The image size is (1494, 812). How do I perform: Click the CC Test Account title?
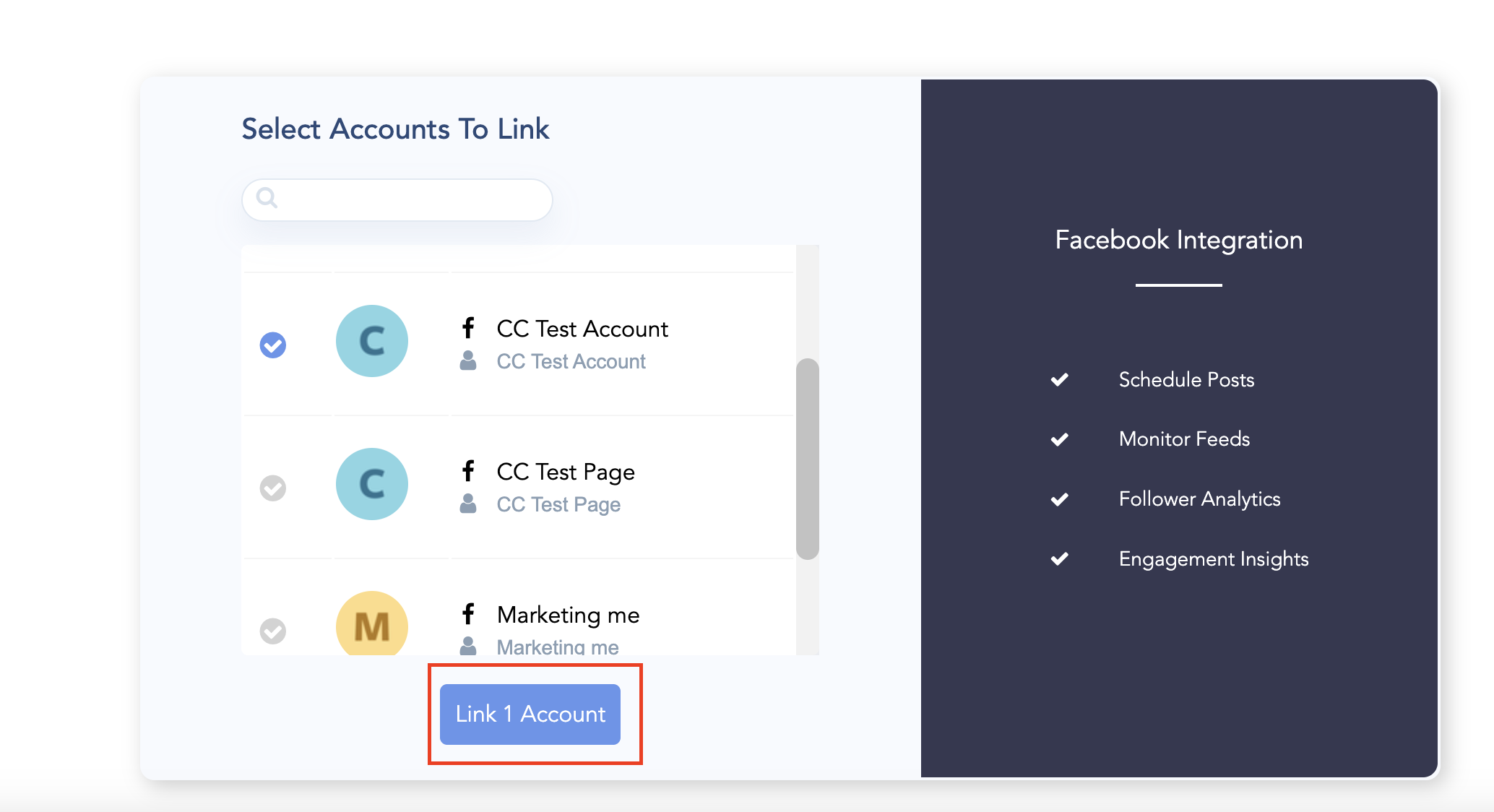[x=582, y=329]
